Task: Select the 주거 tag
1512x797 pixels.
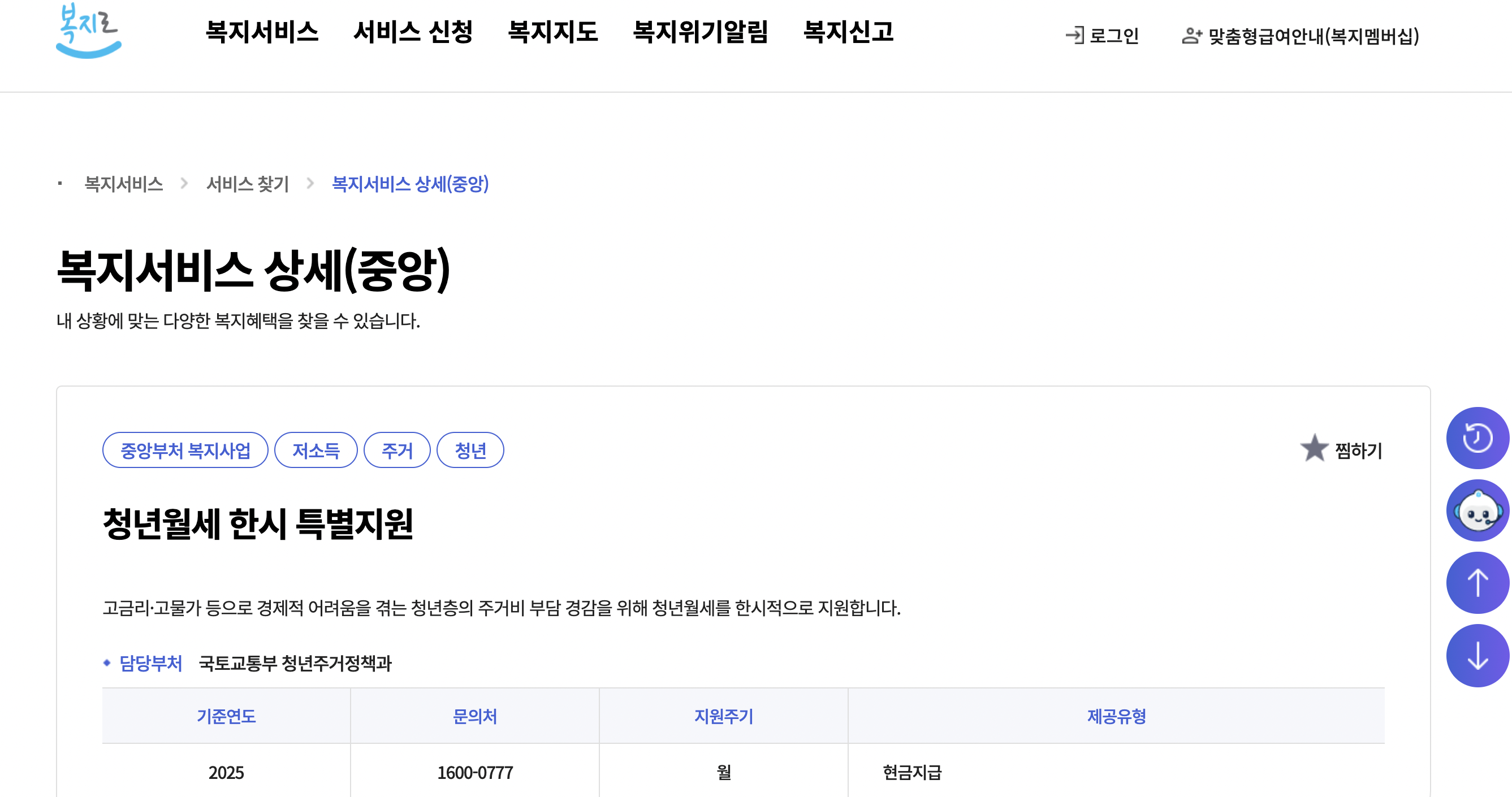Action: [397, 450]
